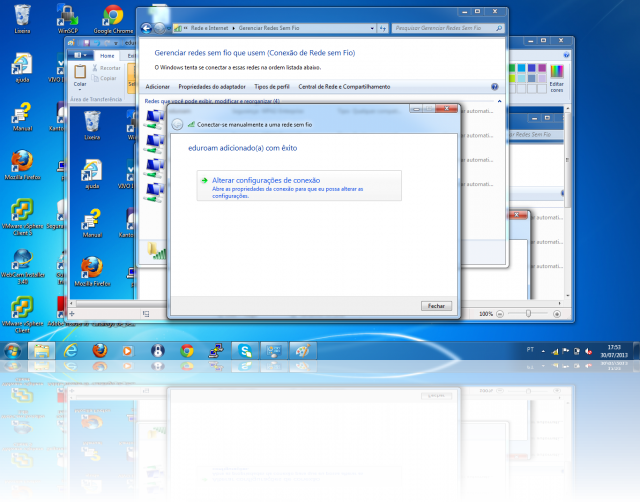640x504 pixels.
Task: Refresh the Gerenciar Redes Sem Fio address bar
Action: coord(382,28)
